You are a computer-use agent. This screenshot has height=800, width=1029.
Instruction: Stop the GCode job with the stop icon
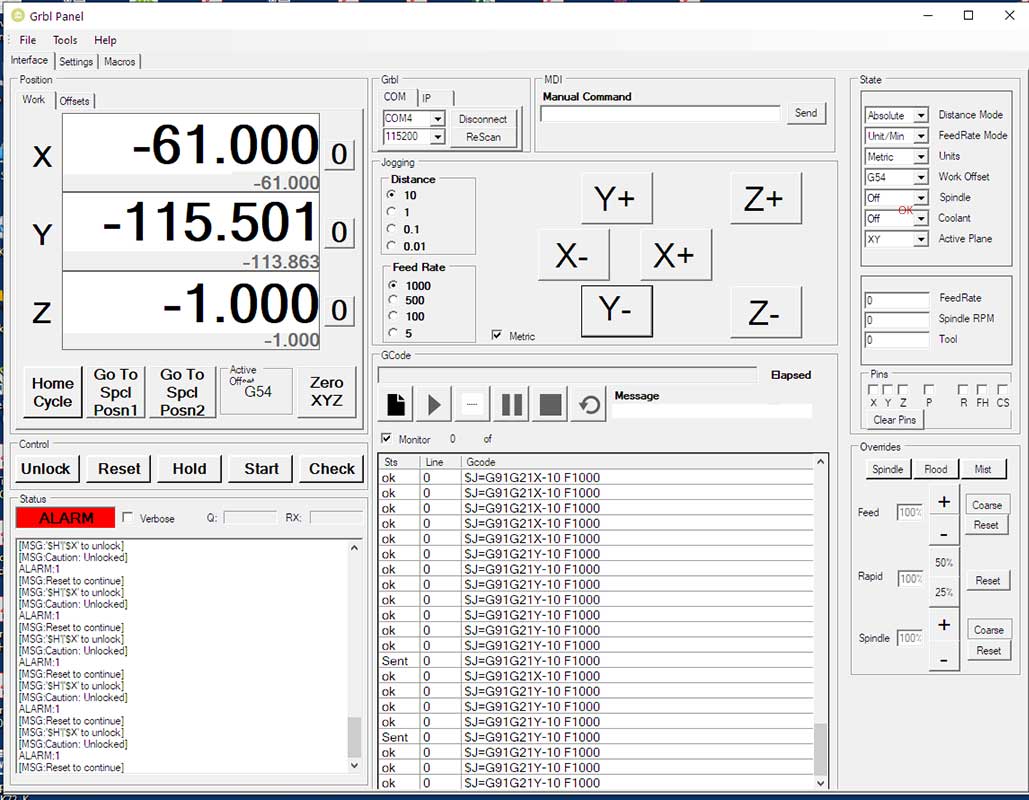pyautogui.click(x=550, y=404)
